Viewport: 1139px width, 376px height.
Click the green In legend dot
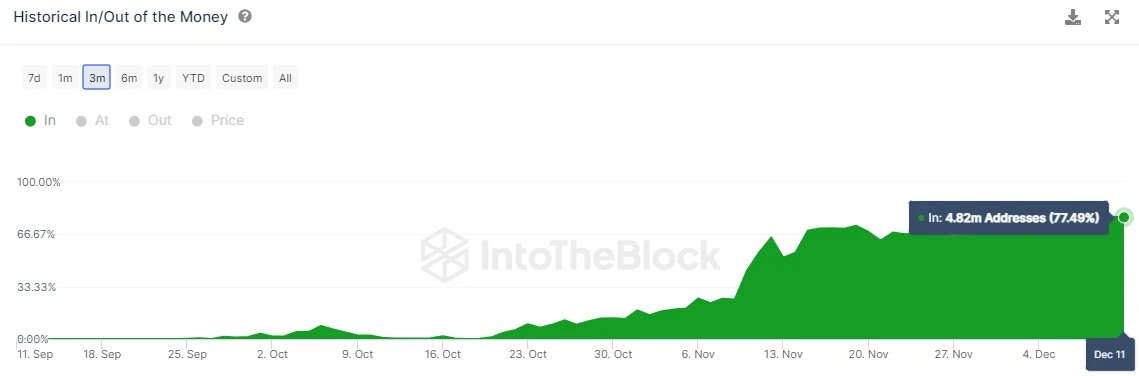pos(31,121)
